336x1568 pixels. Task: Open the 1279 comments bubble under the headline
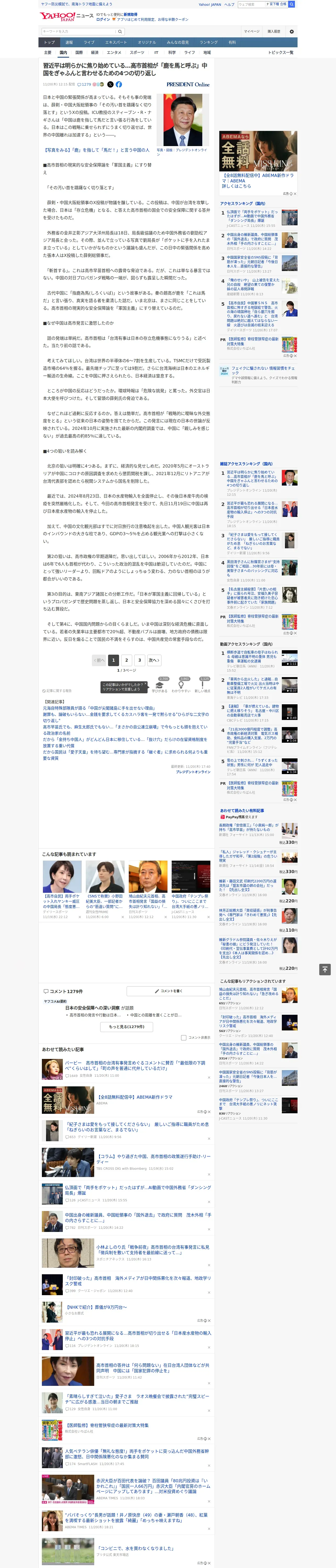point(84,85)
